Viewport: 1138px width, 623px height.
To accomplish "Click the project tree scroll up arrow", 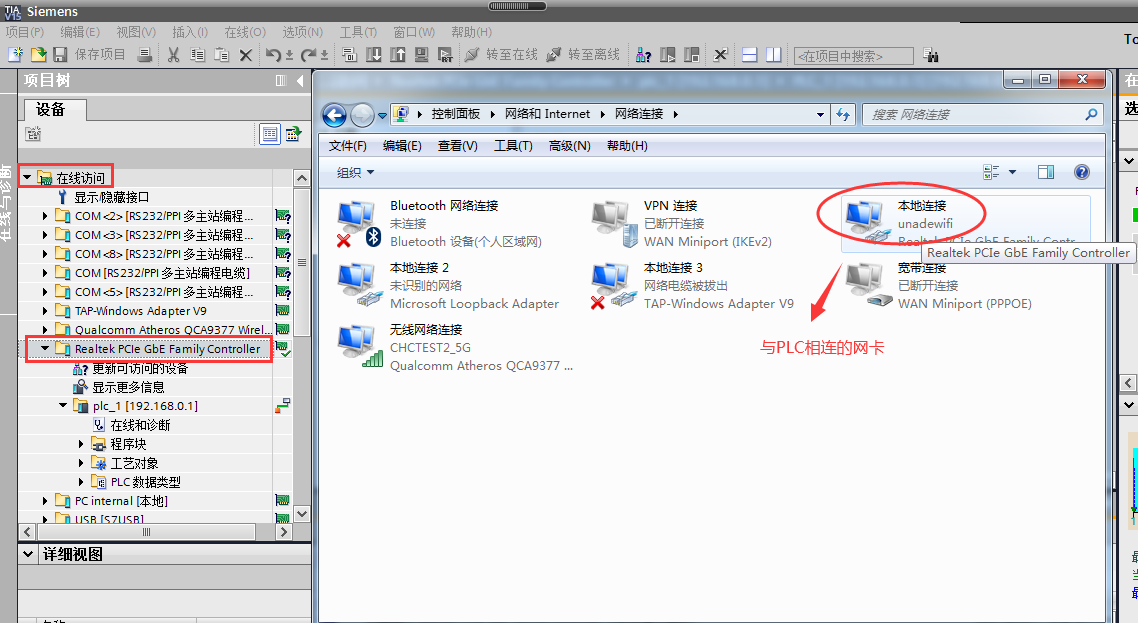I will [x=302, y=178].
